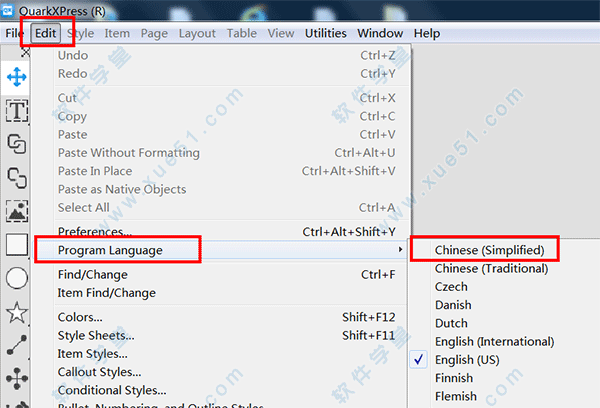Select the checked English (US) option

coord(467,360)
